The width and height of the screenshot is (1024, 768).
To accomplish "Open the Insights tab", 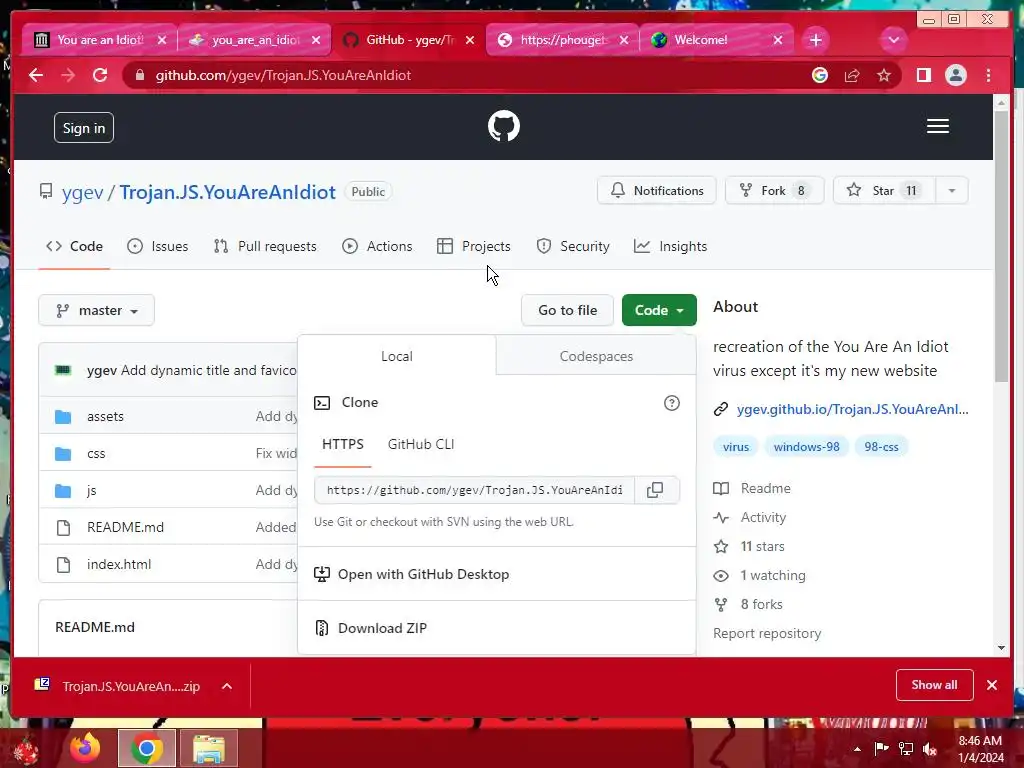I will coord(671,246).
